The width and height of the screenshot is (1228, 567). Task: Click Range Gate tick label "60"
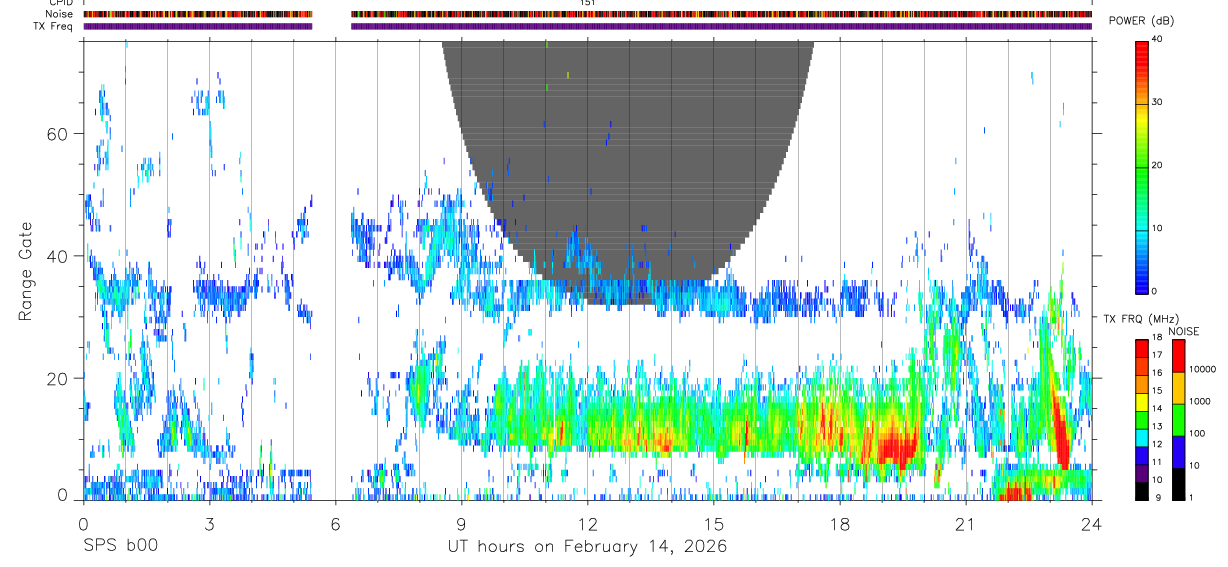[59, 134]
